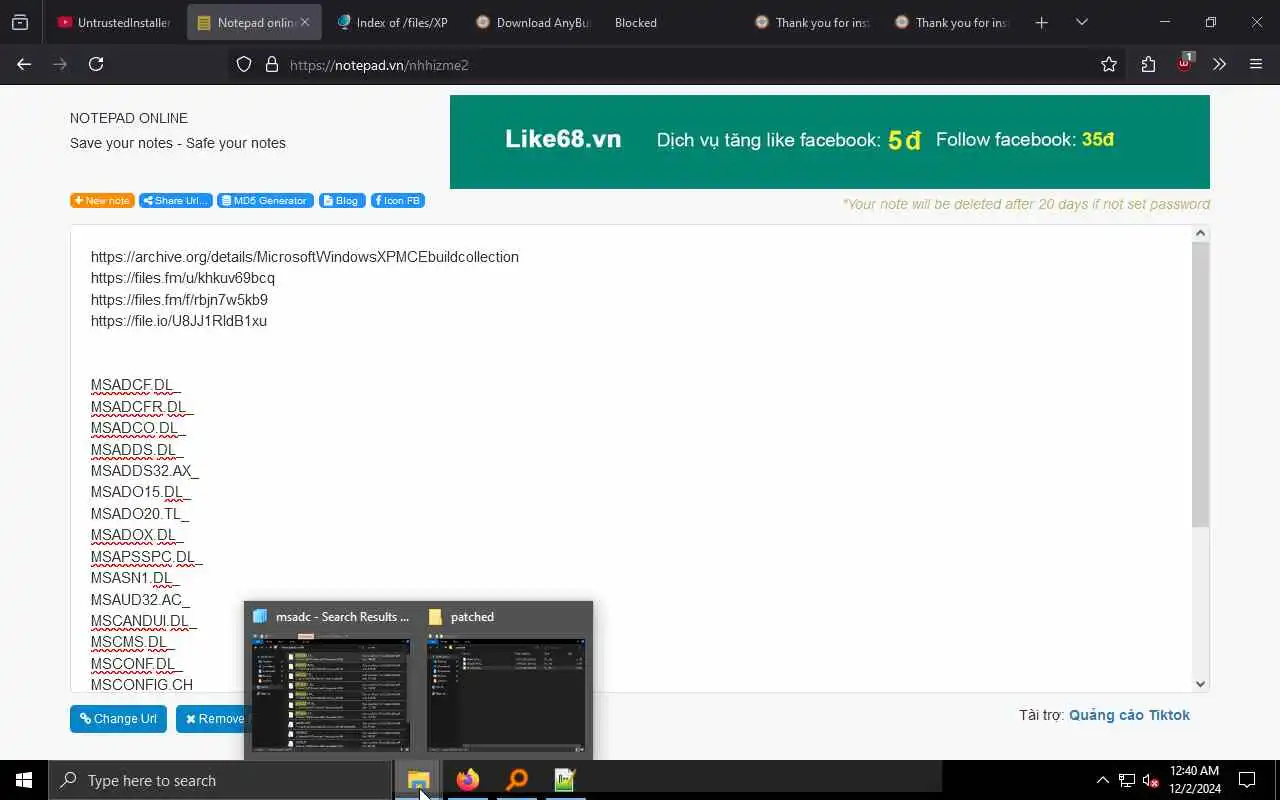Click the files.fm/u/khkuv69bcq line
Screen dimensions: 1280x800
[183, 278]
